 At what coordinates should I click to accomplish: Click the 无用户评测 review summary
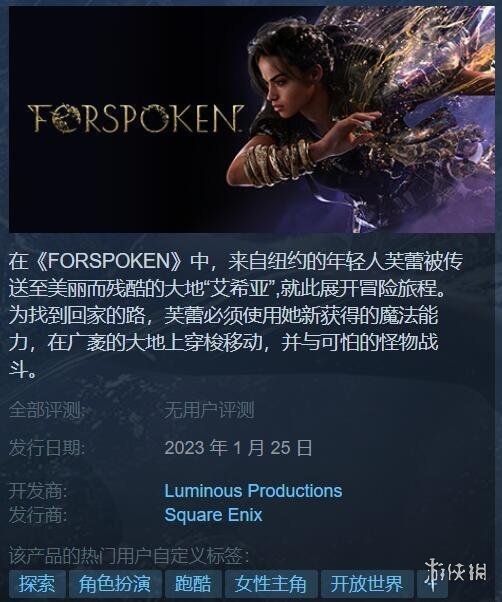tap(210, 410)
